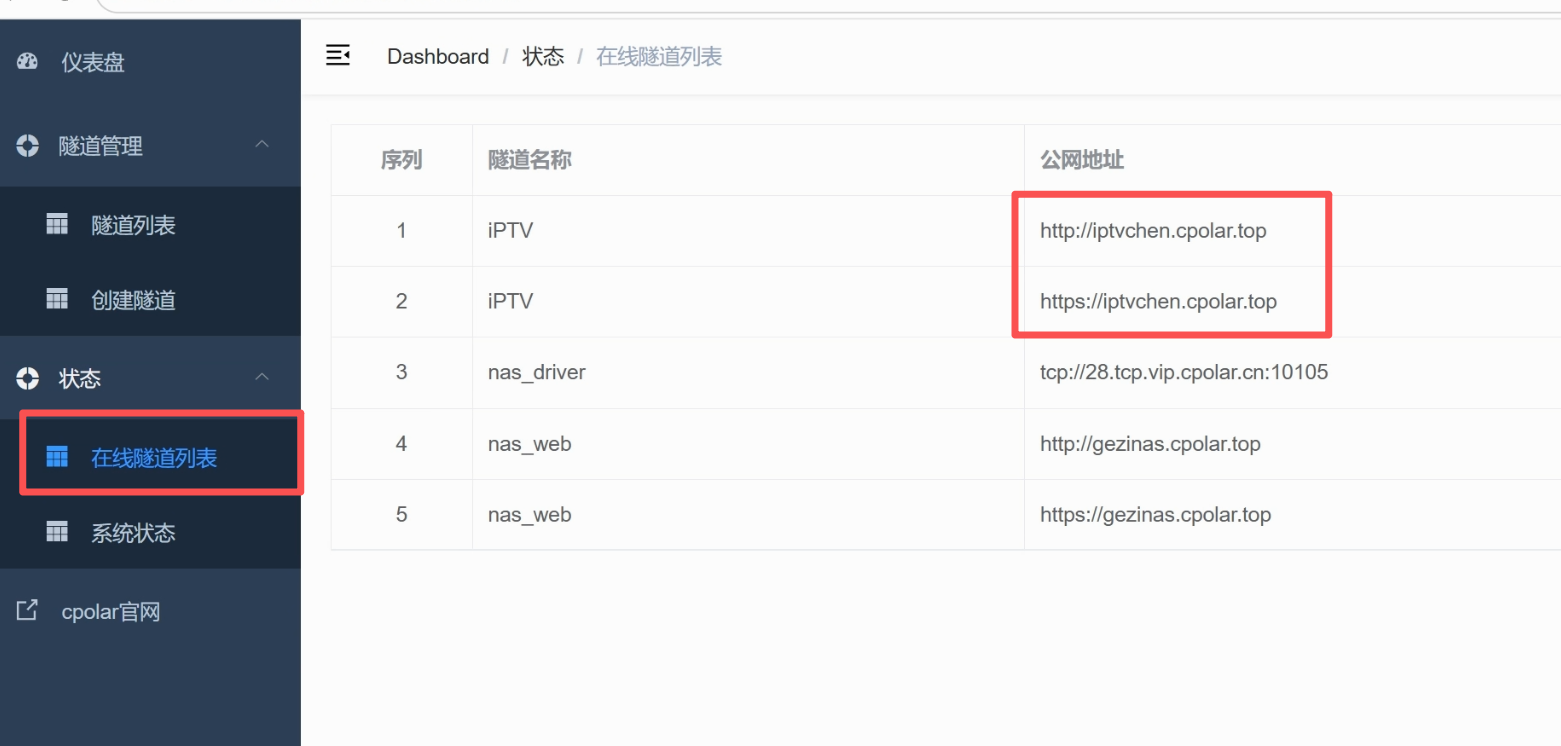The image size is (1561, 746).
Task: Click sequence number 5 cell
Action: point(401,515)
